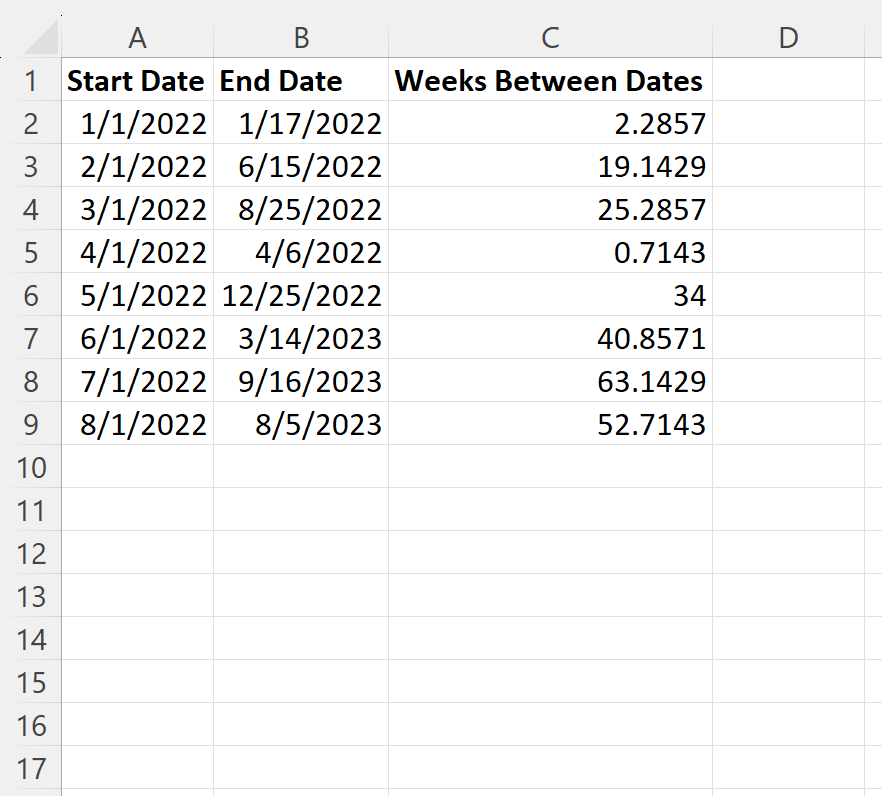Select cell containing 8/5/2023
This screenshot has height=796, width=882.
[300, 424]
